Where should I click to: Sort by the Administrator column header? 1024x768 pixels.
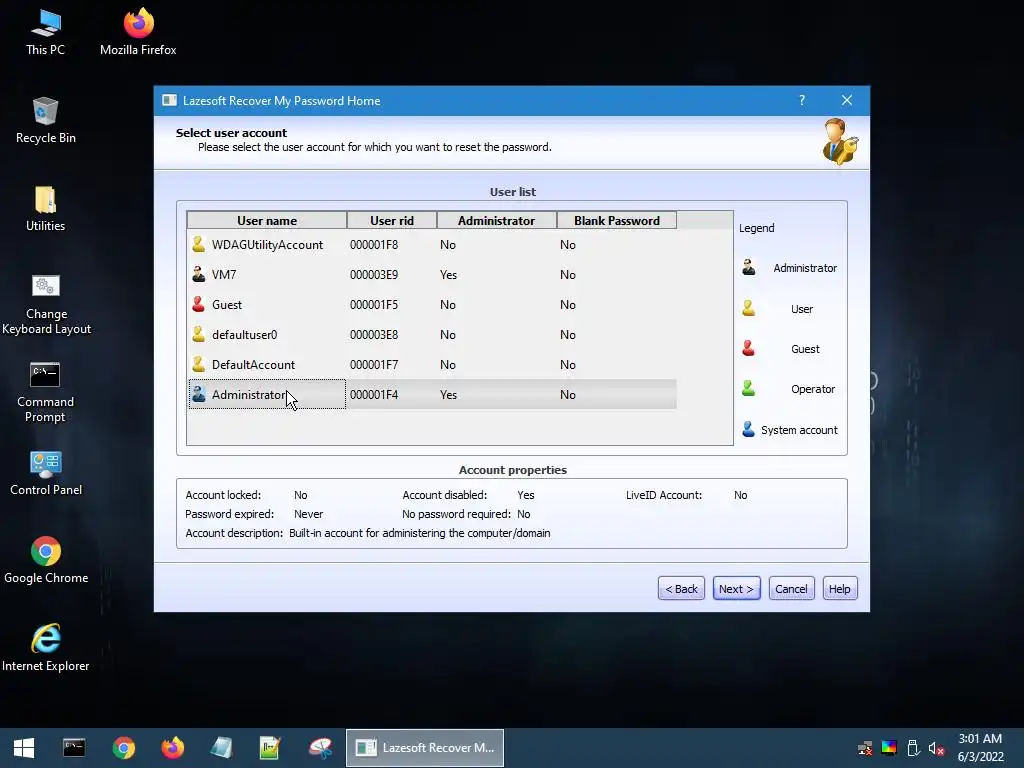click(x=496, y=220)
